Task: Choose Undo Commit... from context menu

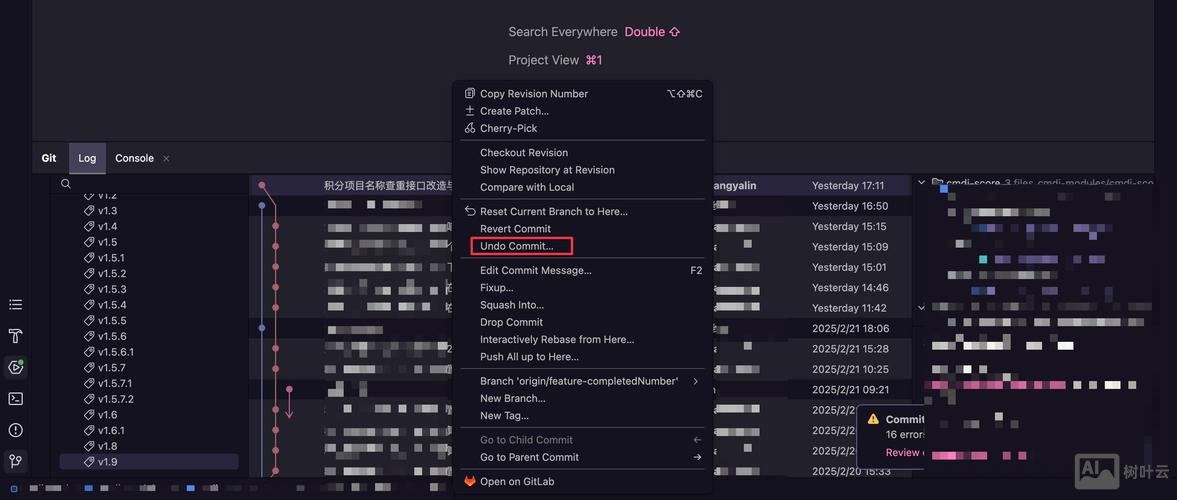Action: click(516, 246)
